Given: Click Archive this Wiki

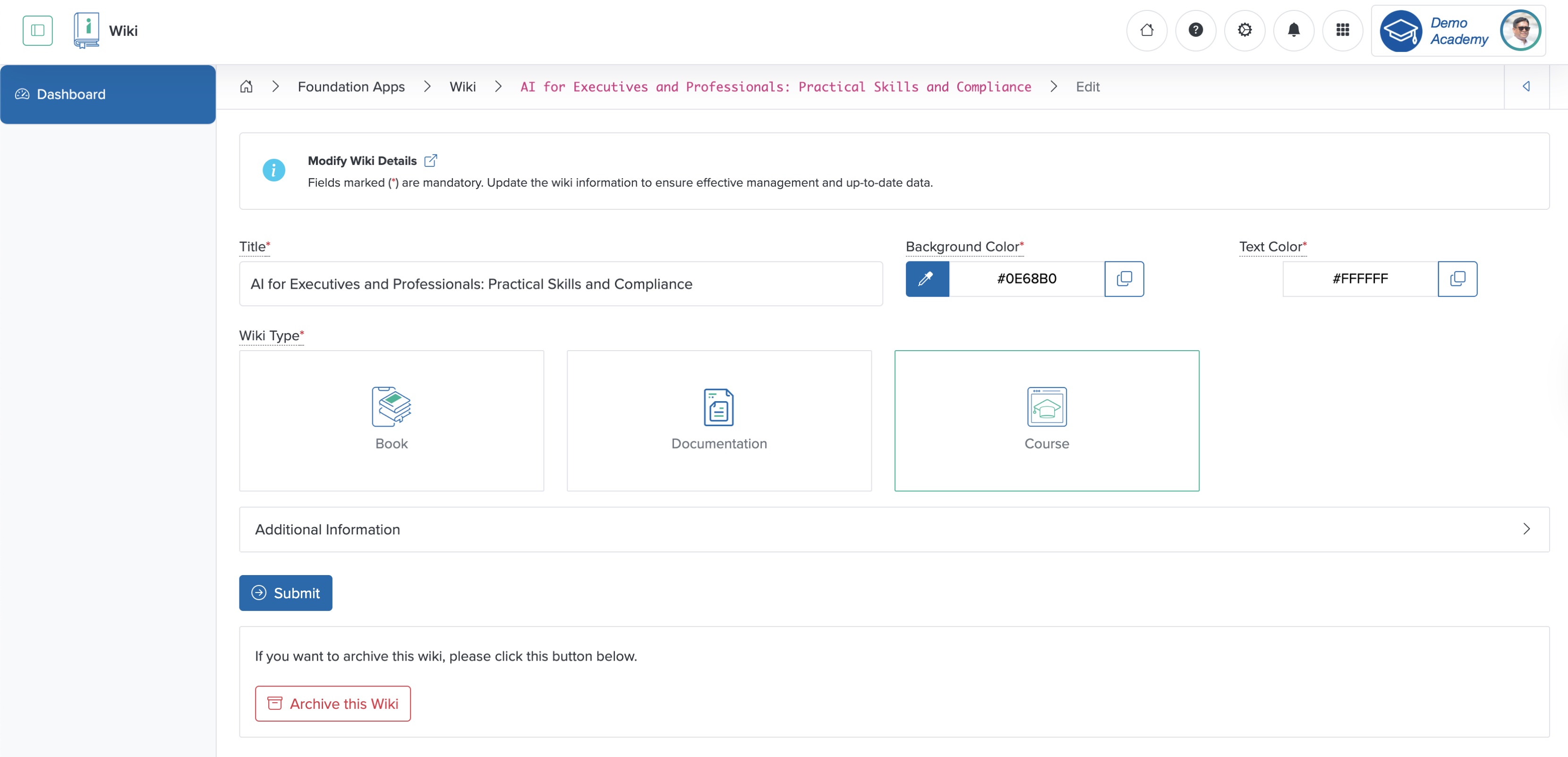Looking at the screenshot, I should 332,704.
